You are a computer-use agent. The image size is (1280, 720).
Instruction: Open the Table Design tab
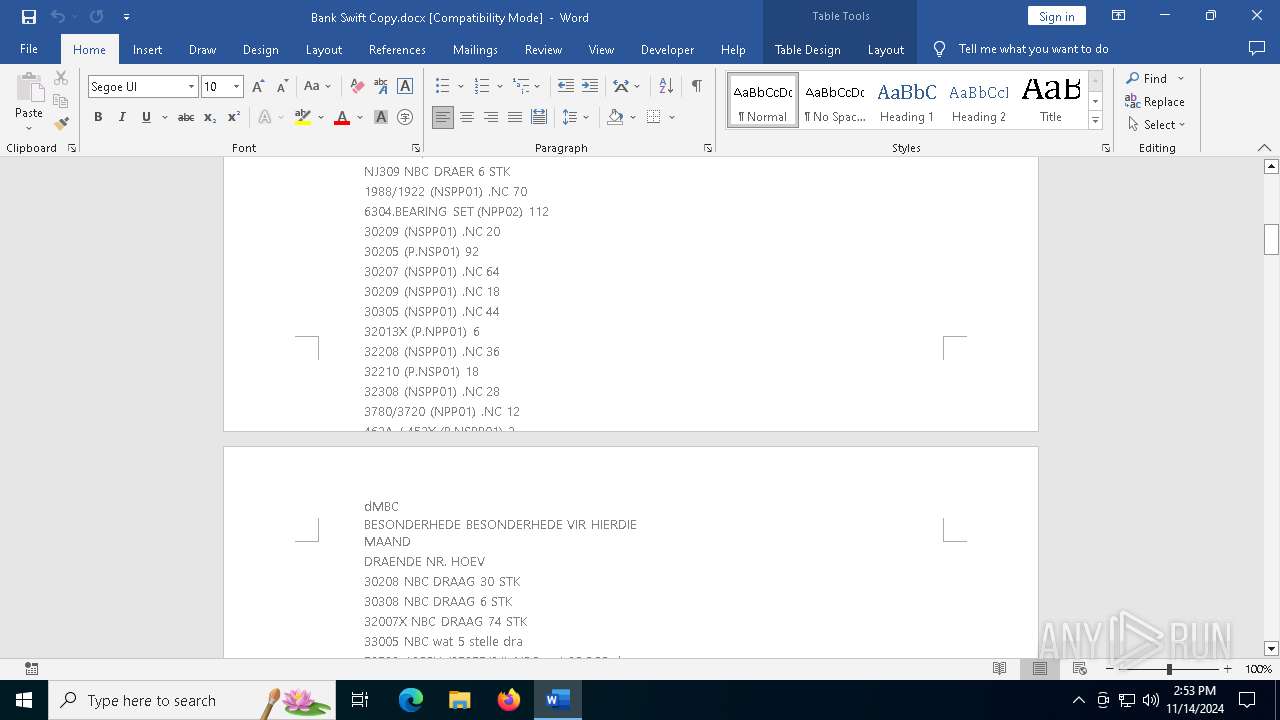pos(807,49)
